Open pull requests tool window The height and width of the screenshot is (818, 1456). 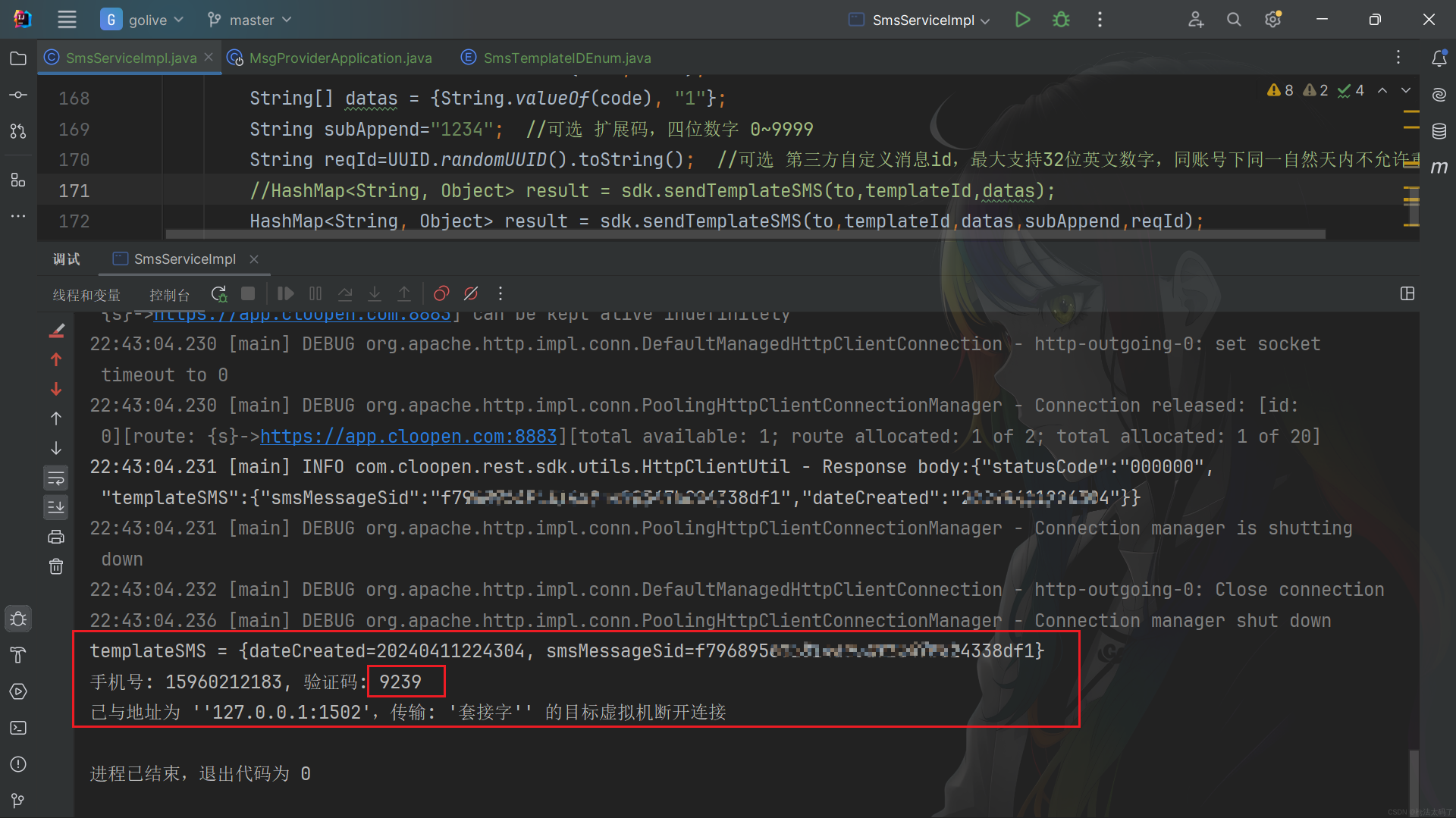pos(18,131)
